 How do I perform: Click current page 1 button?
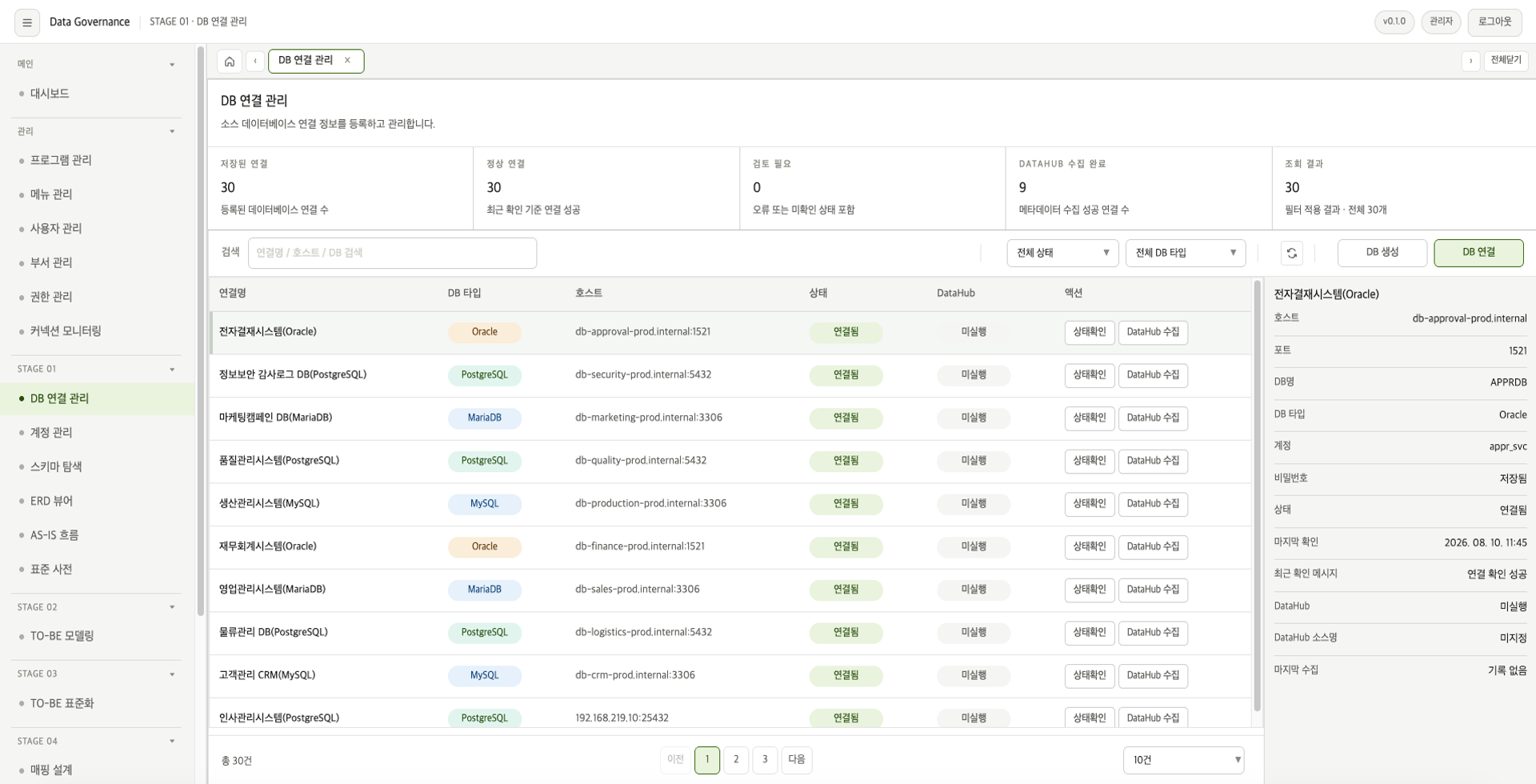[707, 760]
